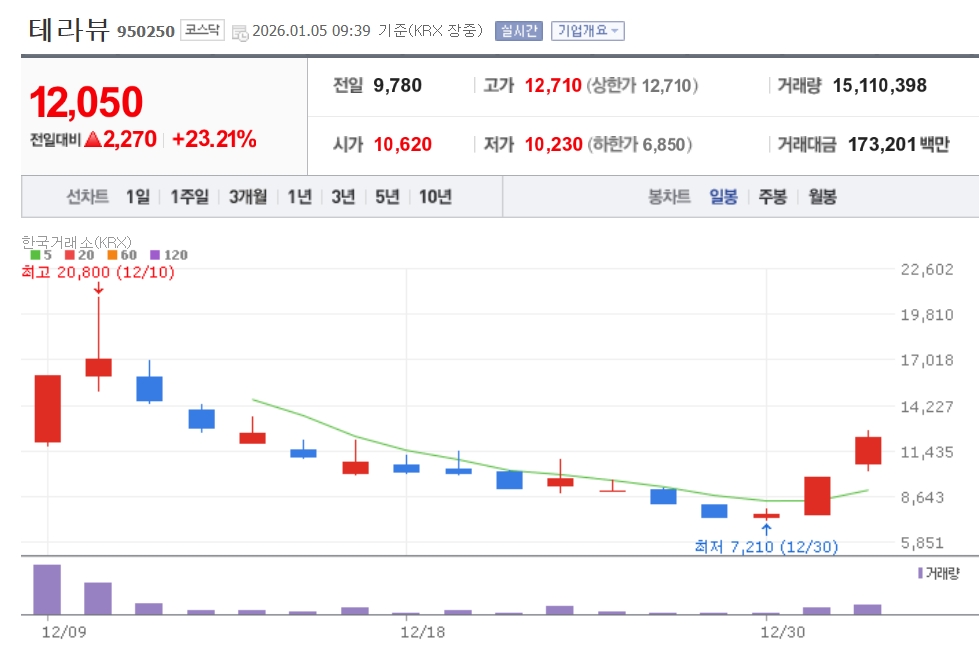Switch to 월봉 monthly candle chart
This screenshot has width=979, height=665.
(x=822, y=197)
